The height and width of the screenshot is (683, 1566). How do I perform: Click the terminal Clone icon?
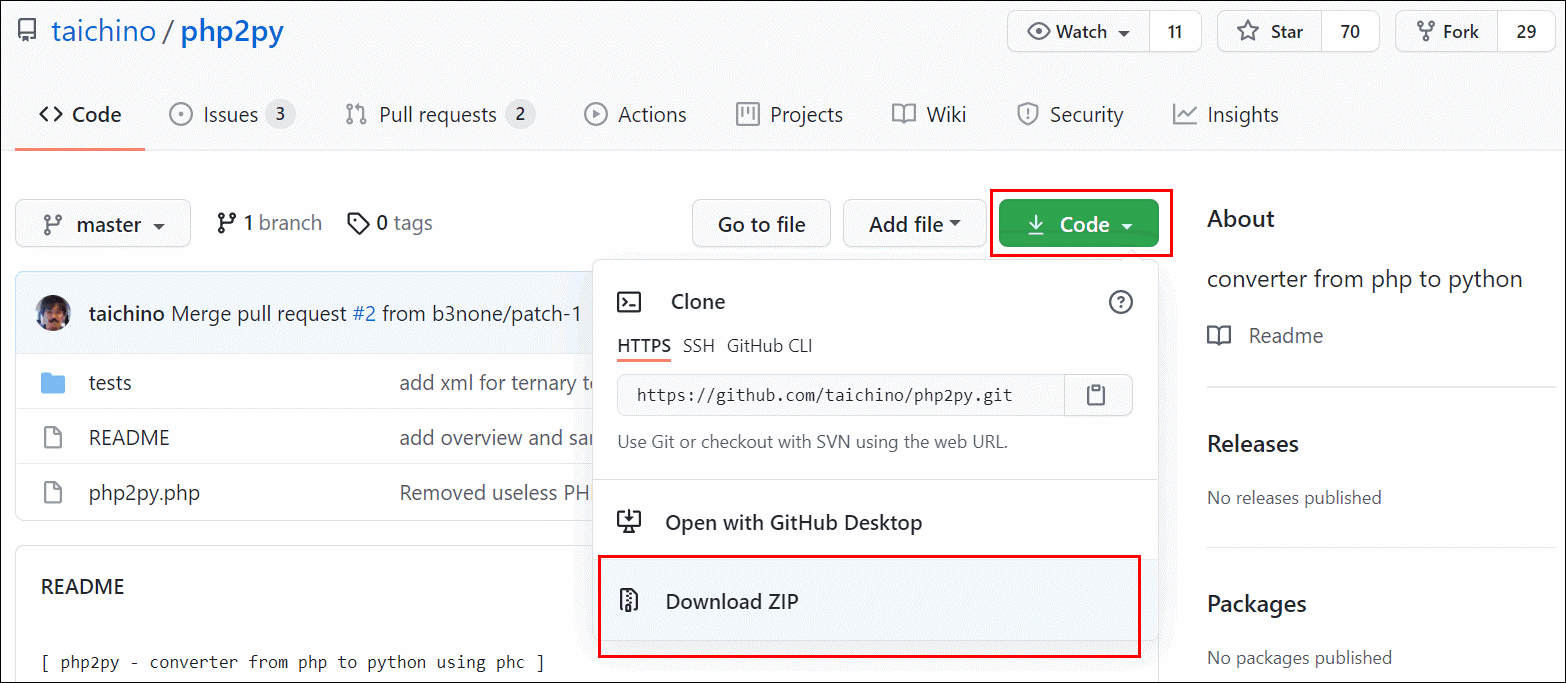(x=629, y=302)
